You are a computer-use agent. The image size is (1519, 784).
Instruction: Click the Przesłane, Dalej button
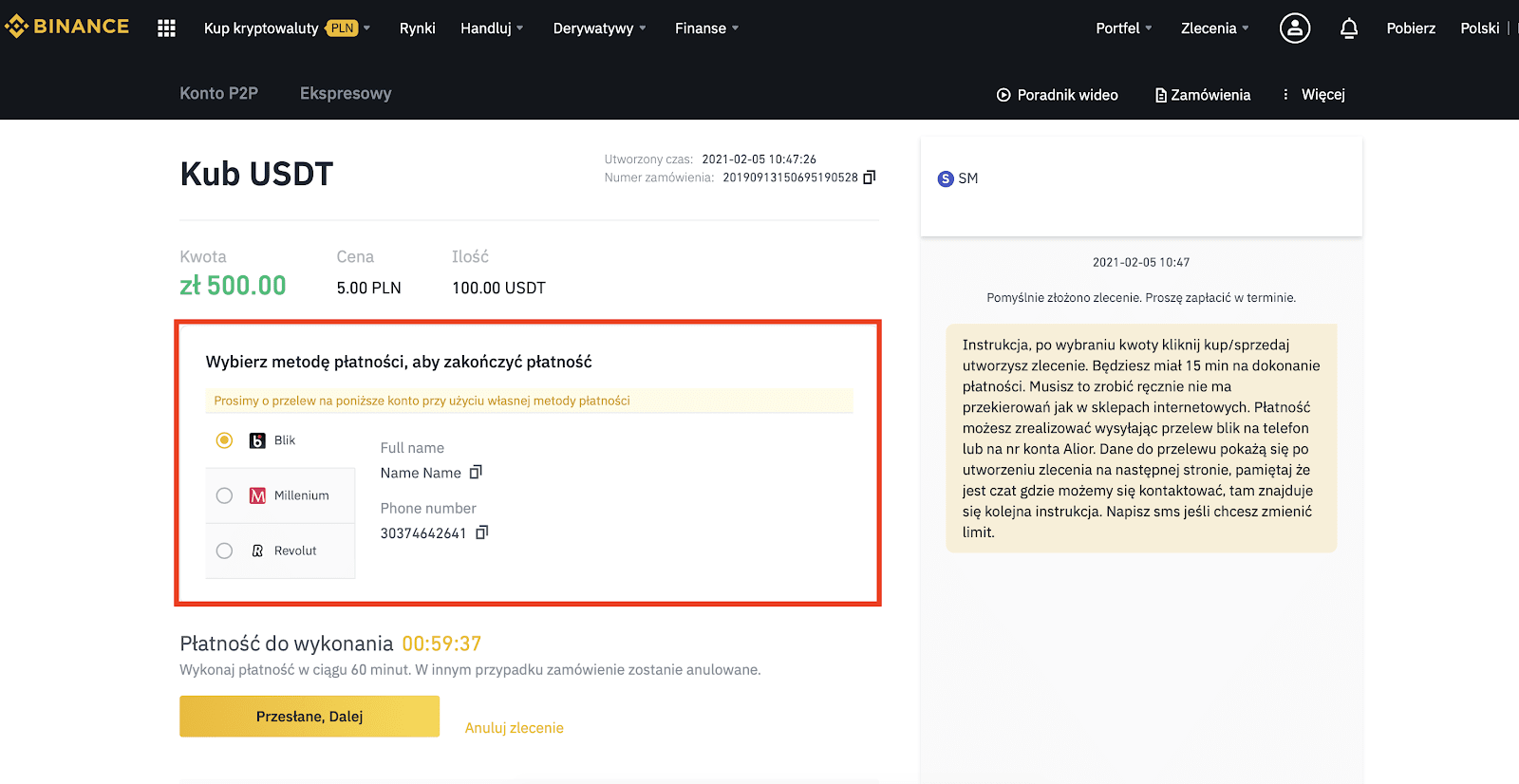pyautogui.click(x=309, y=717)
